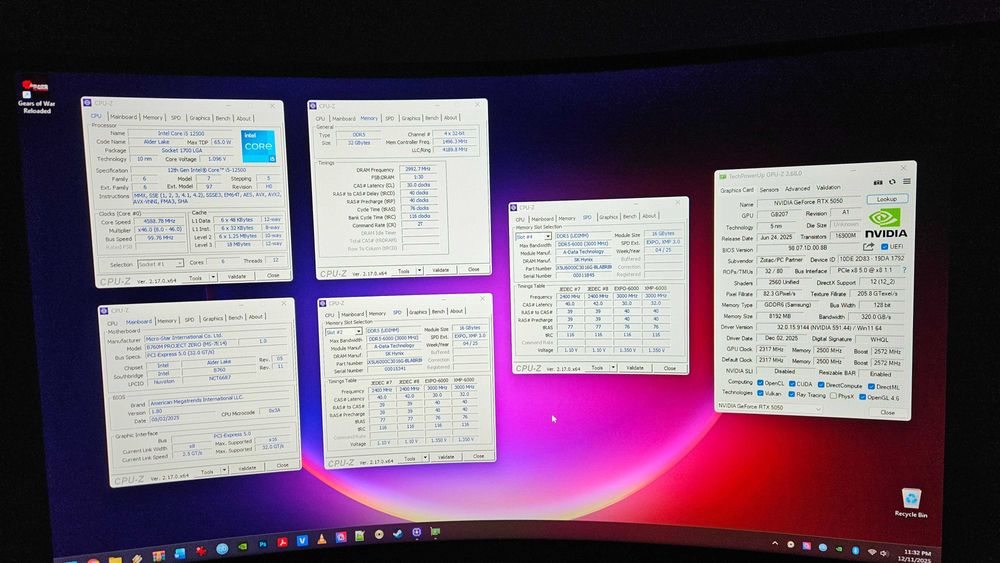Toggle the Ray Tracing checkbox

791,394
